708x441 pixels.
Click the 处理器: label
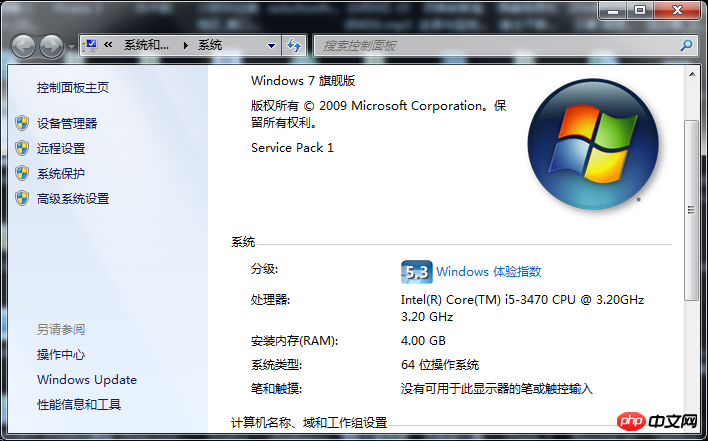tap(270, 300)
